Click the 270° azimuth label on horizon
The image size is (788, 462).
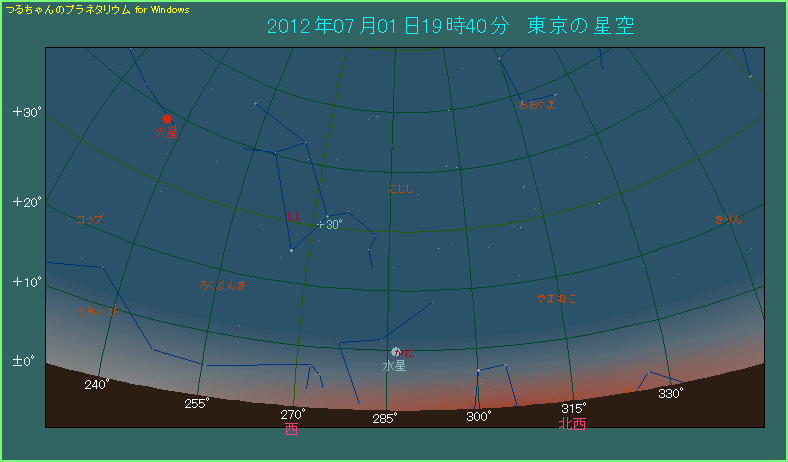[292, 414]
